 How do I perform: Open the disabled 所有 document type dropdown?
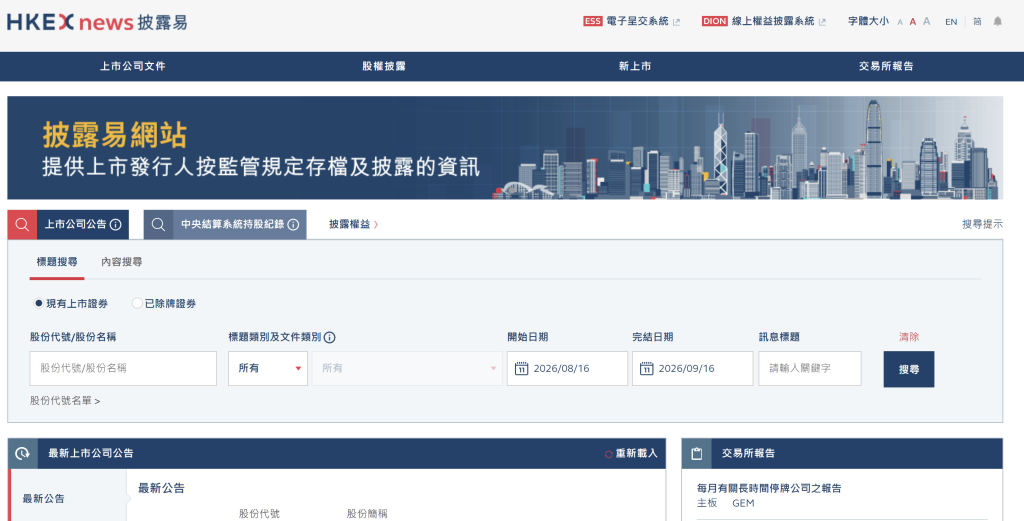(x=407, y=368)
